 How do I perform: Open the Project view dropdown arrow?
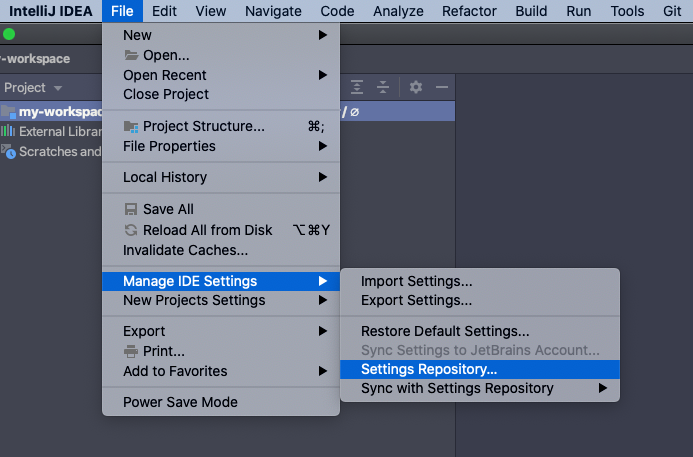(x=58, y=88)
